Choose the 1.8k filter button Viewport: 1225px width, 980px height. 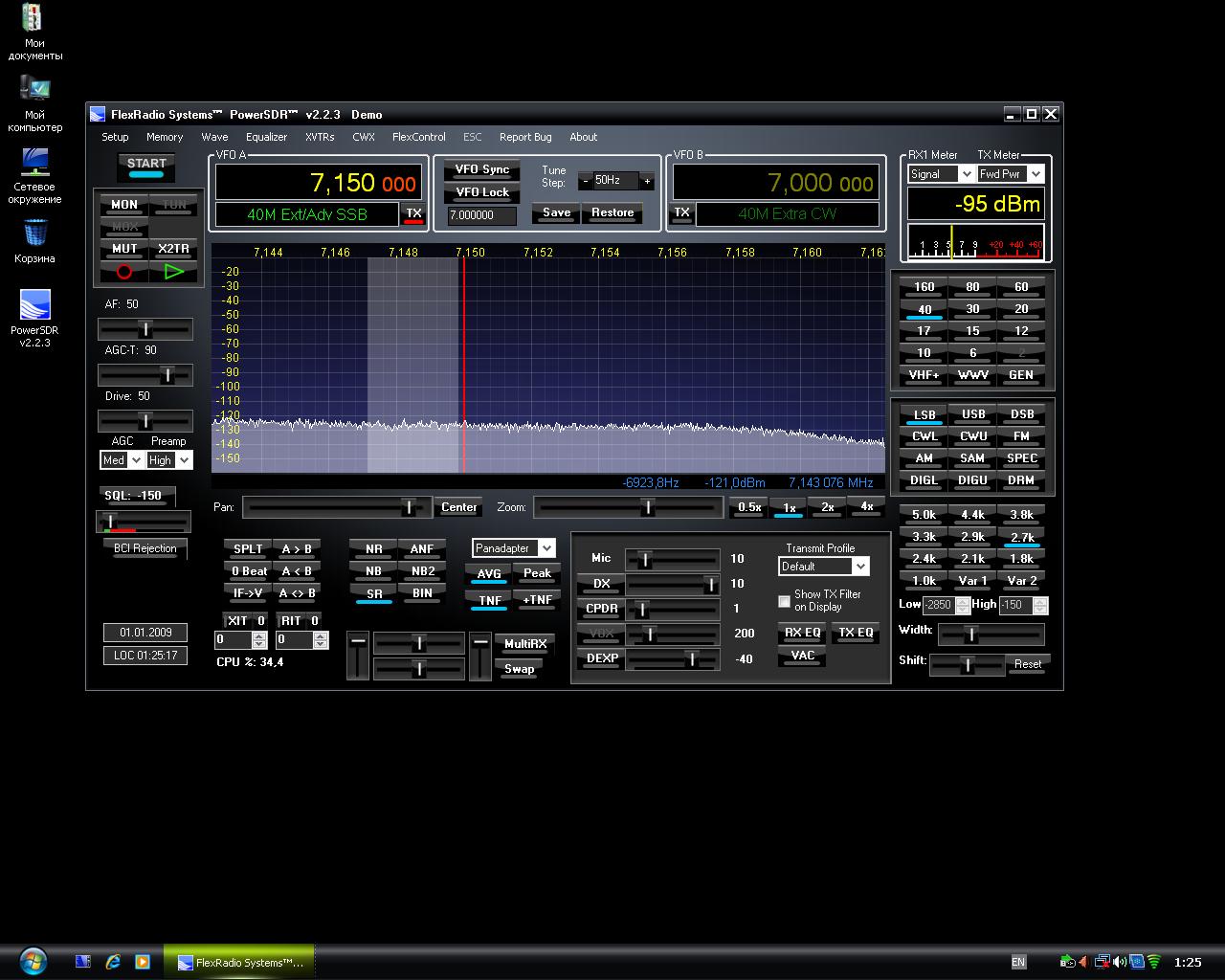click(1021, 559)
